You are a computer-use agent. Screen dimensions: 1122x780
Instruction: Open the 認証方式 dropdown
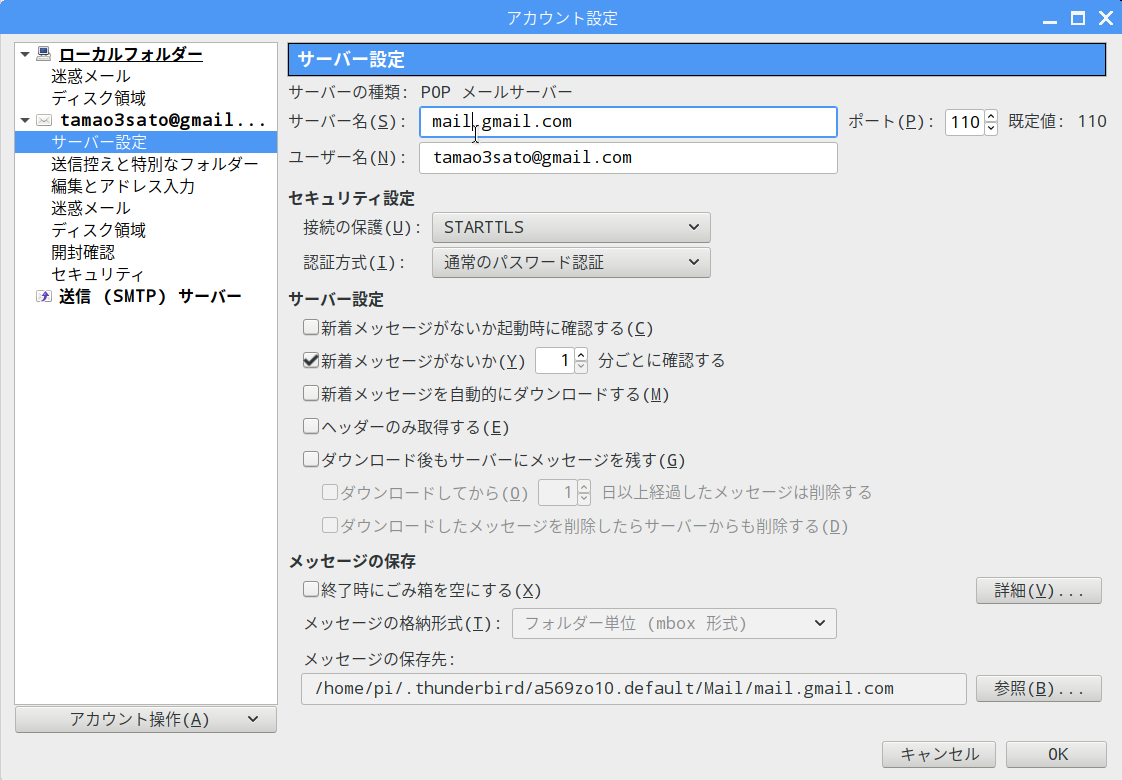571,263
